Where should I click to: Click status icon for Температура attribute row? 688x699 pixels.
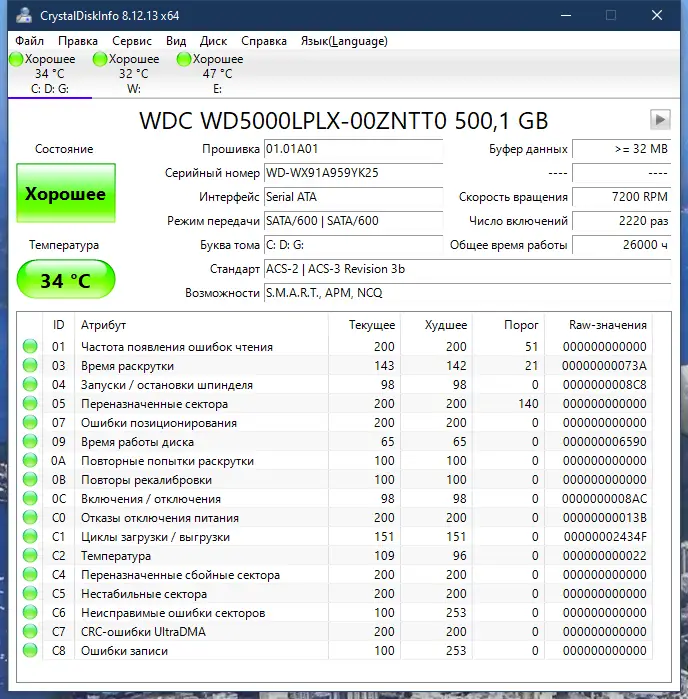[30, 555]
